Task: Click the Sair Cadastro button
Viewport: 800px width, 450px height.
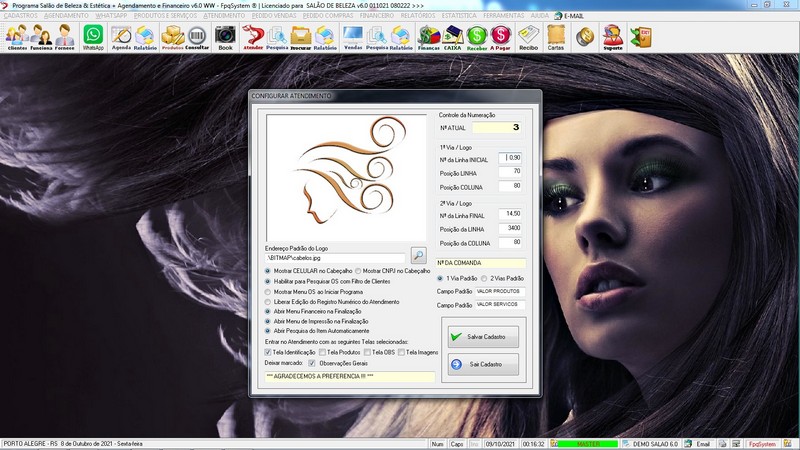Action: pyautogui.click(x=483, y=365)
